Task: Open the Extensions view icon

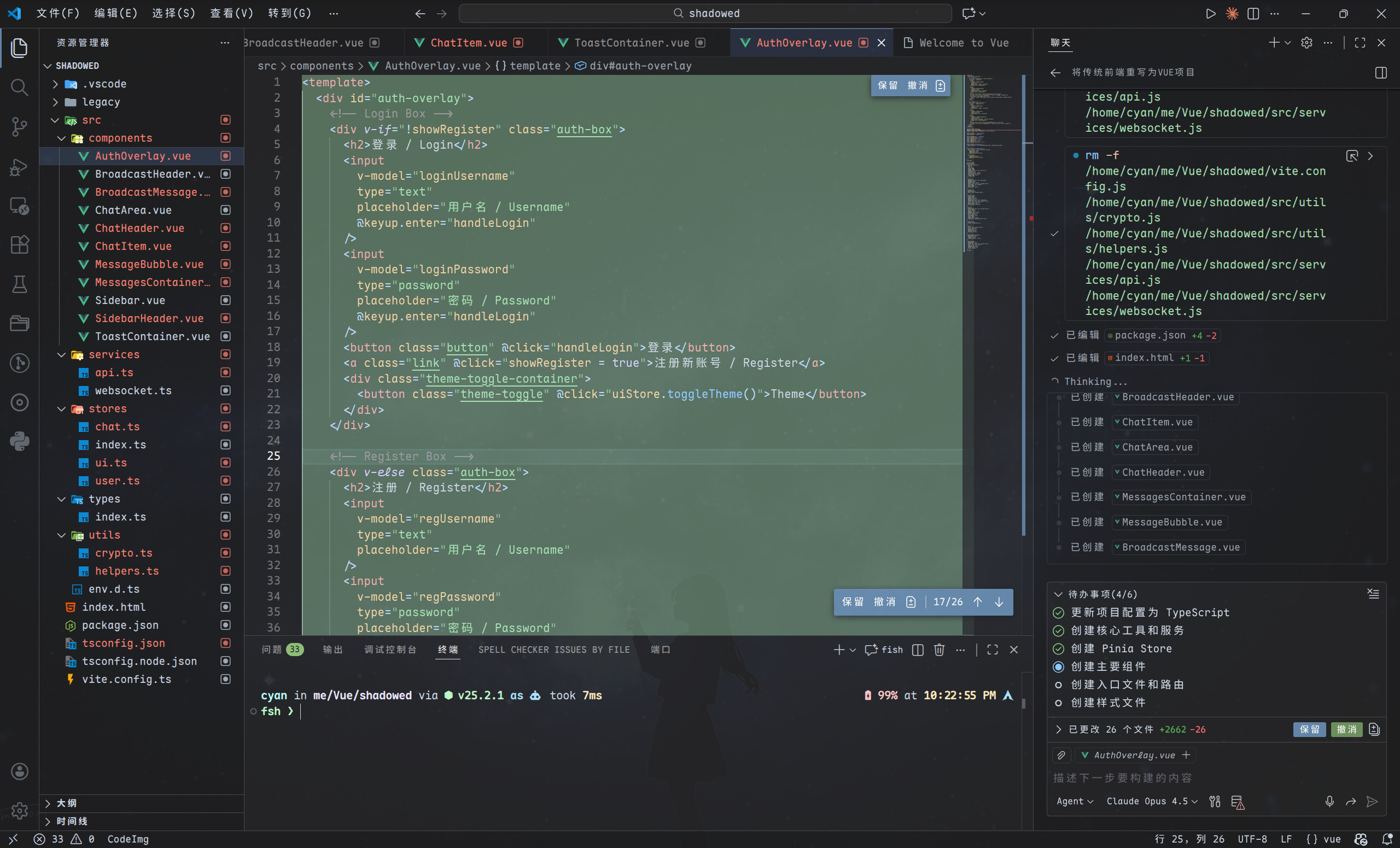Action: (19, 245)
